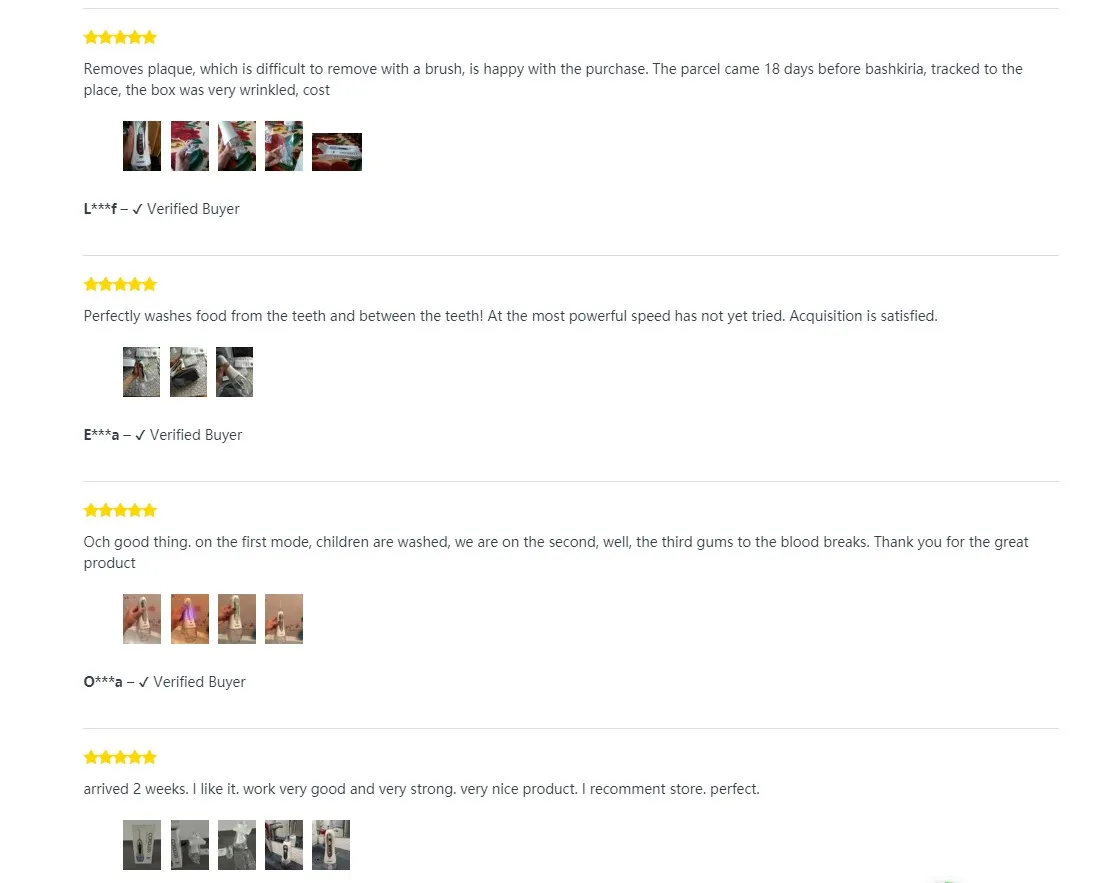Screen dimensions: 1118x883
Task: Click reviewer name L***f
Action: tap(100, 209)
